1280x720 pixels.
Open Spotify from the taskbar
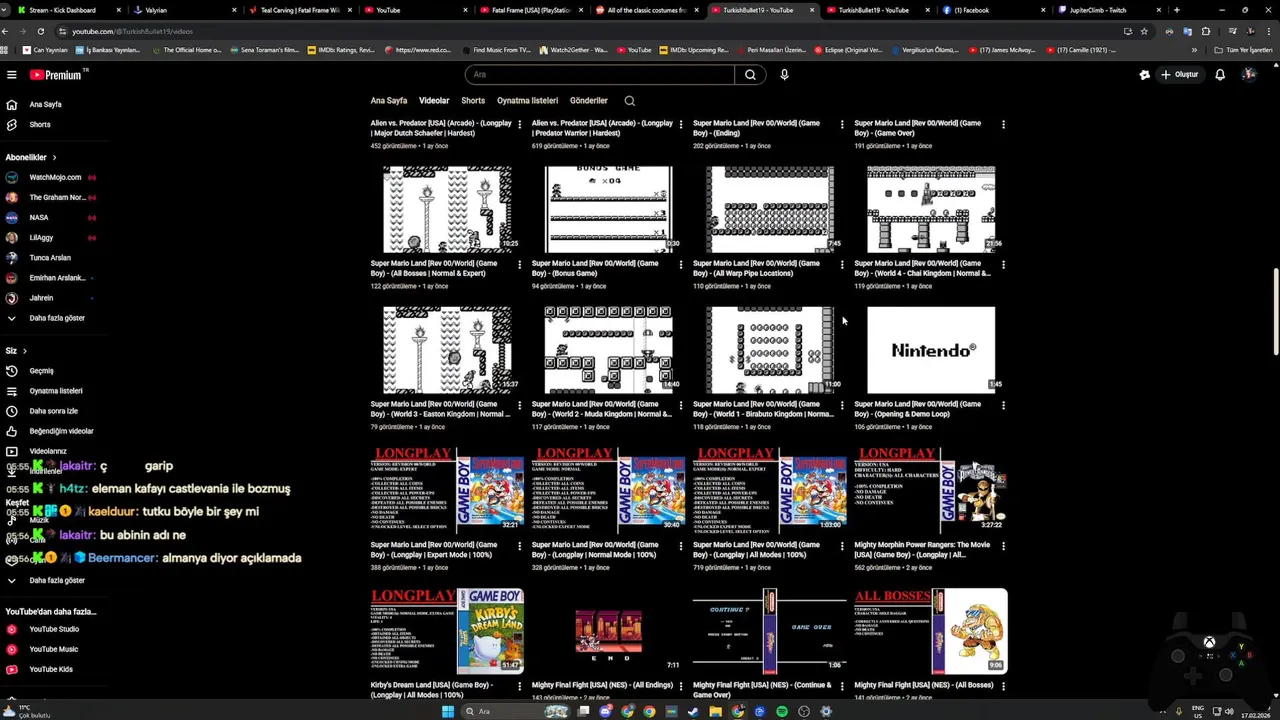click(x=782, y=712)
